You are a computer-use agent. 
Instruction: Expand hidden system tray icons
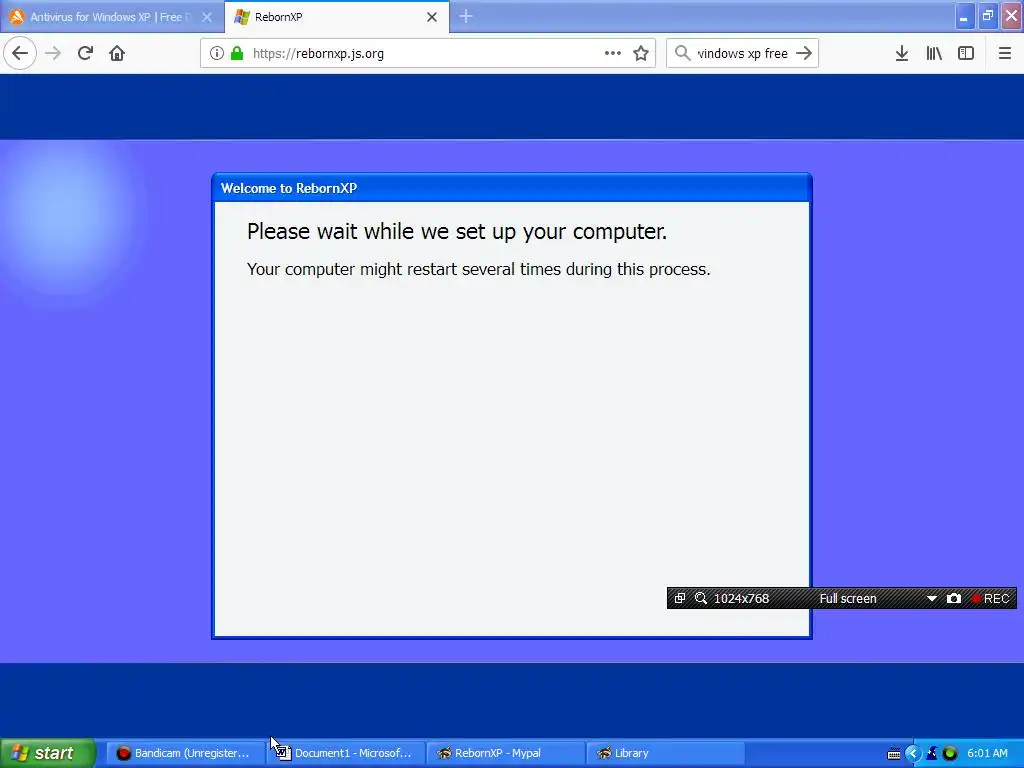pyautogui.click(x=913, y=753)
